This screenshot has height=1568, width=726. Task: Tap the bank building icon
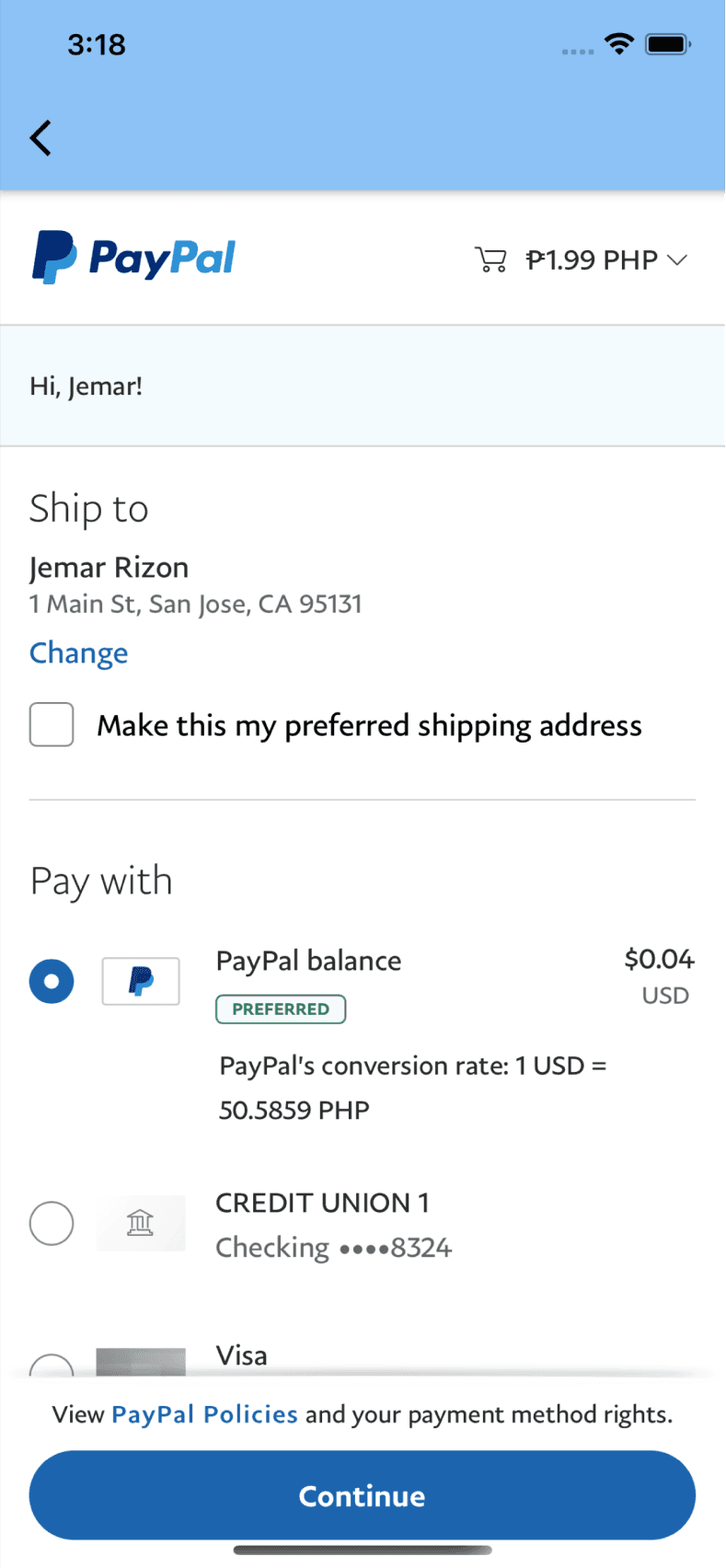(141, 1223)
